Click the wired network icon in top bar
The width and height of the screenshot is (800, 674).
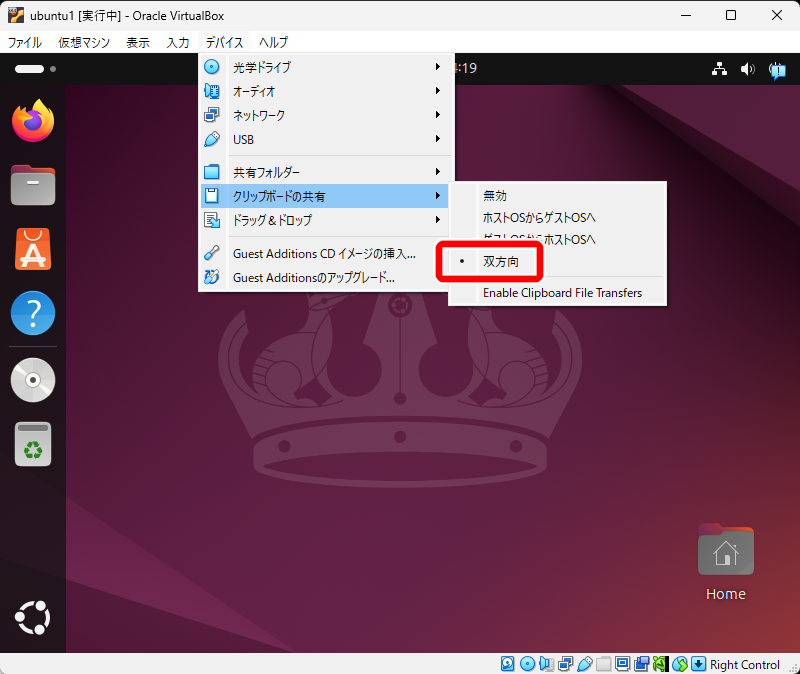(x=719, y=69)
